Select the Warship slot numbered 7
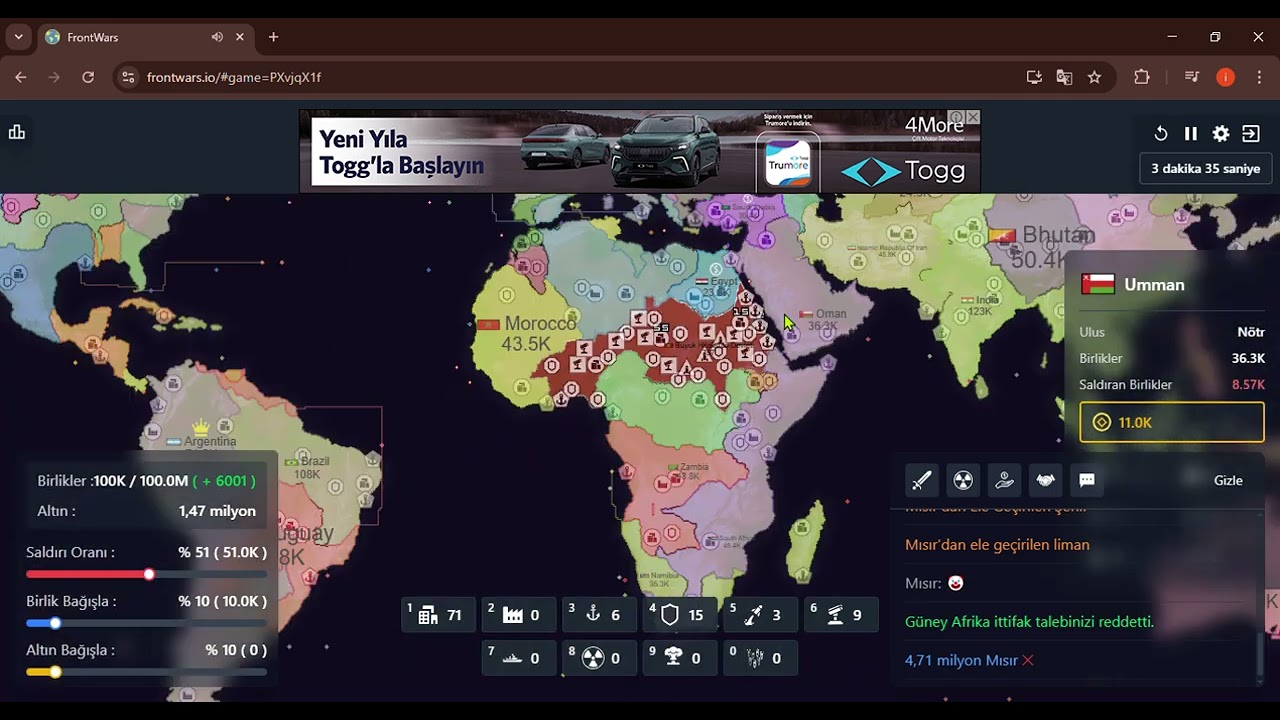 click(520, 658)
